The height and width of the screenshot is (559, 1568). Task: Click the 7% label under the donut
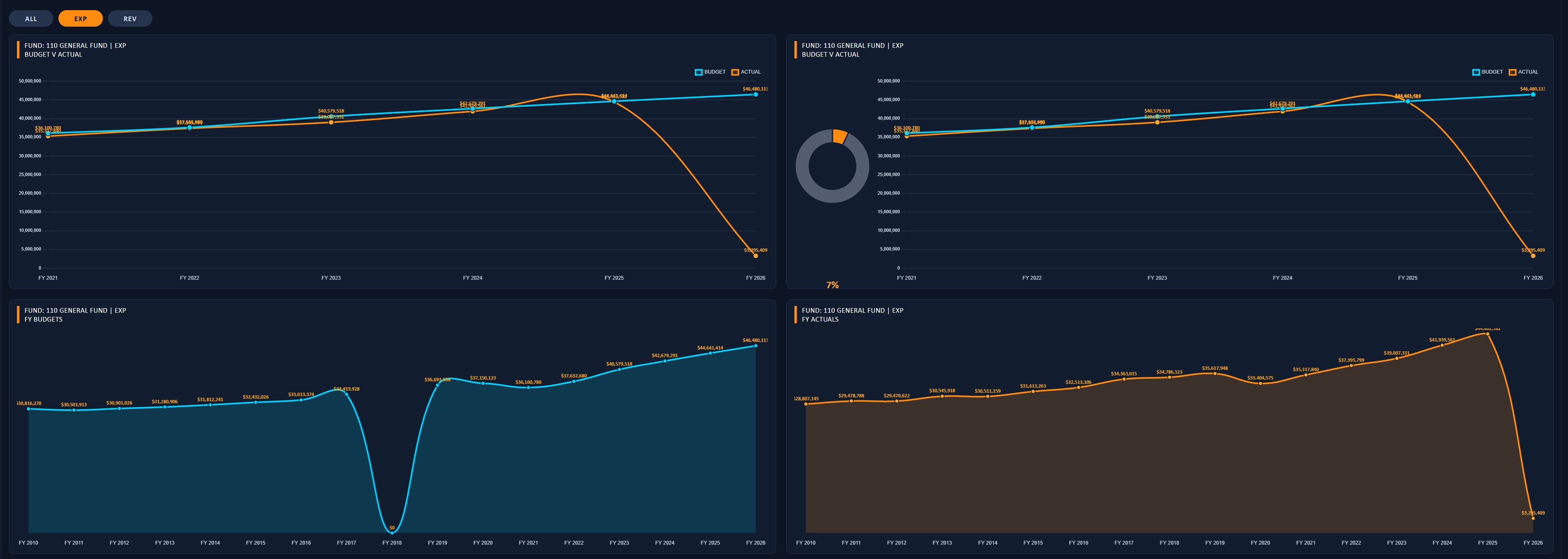click(x=832, y=285)
